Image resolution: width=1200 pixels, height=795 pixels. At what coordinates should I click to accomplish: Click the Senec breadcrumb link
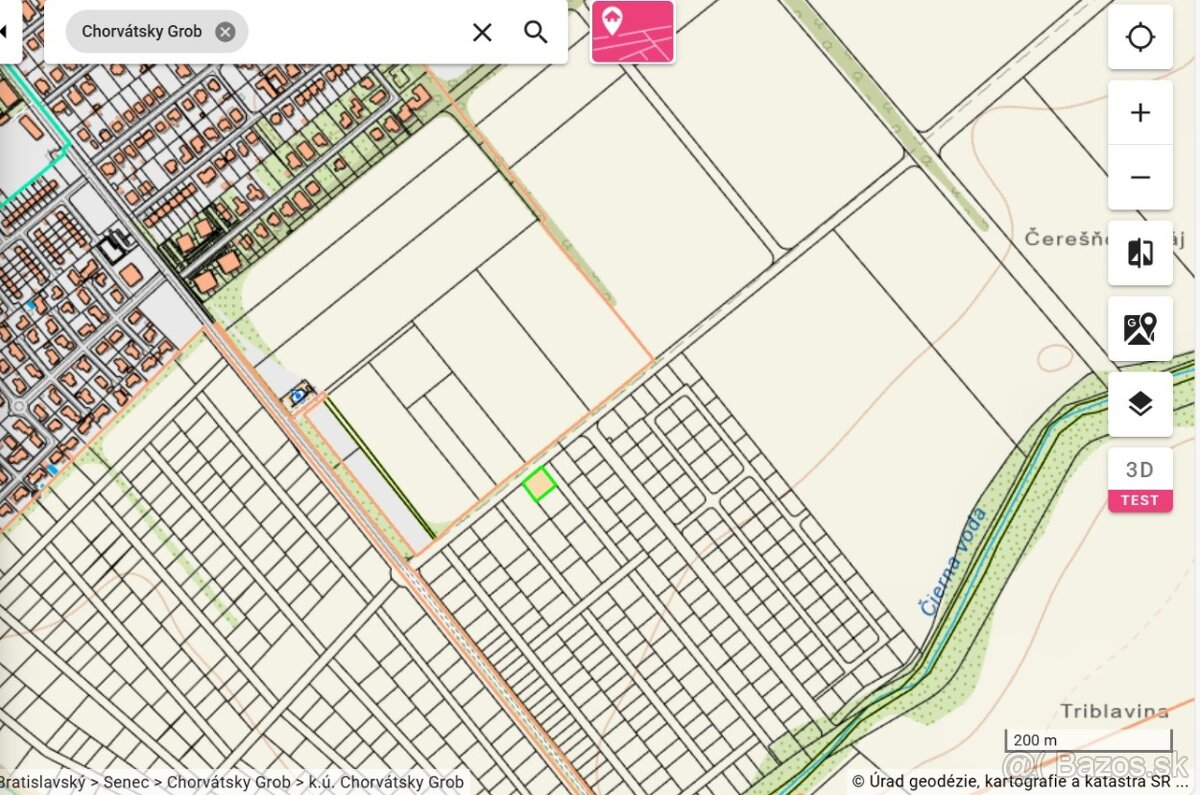click(x=126, y=782)
